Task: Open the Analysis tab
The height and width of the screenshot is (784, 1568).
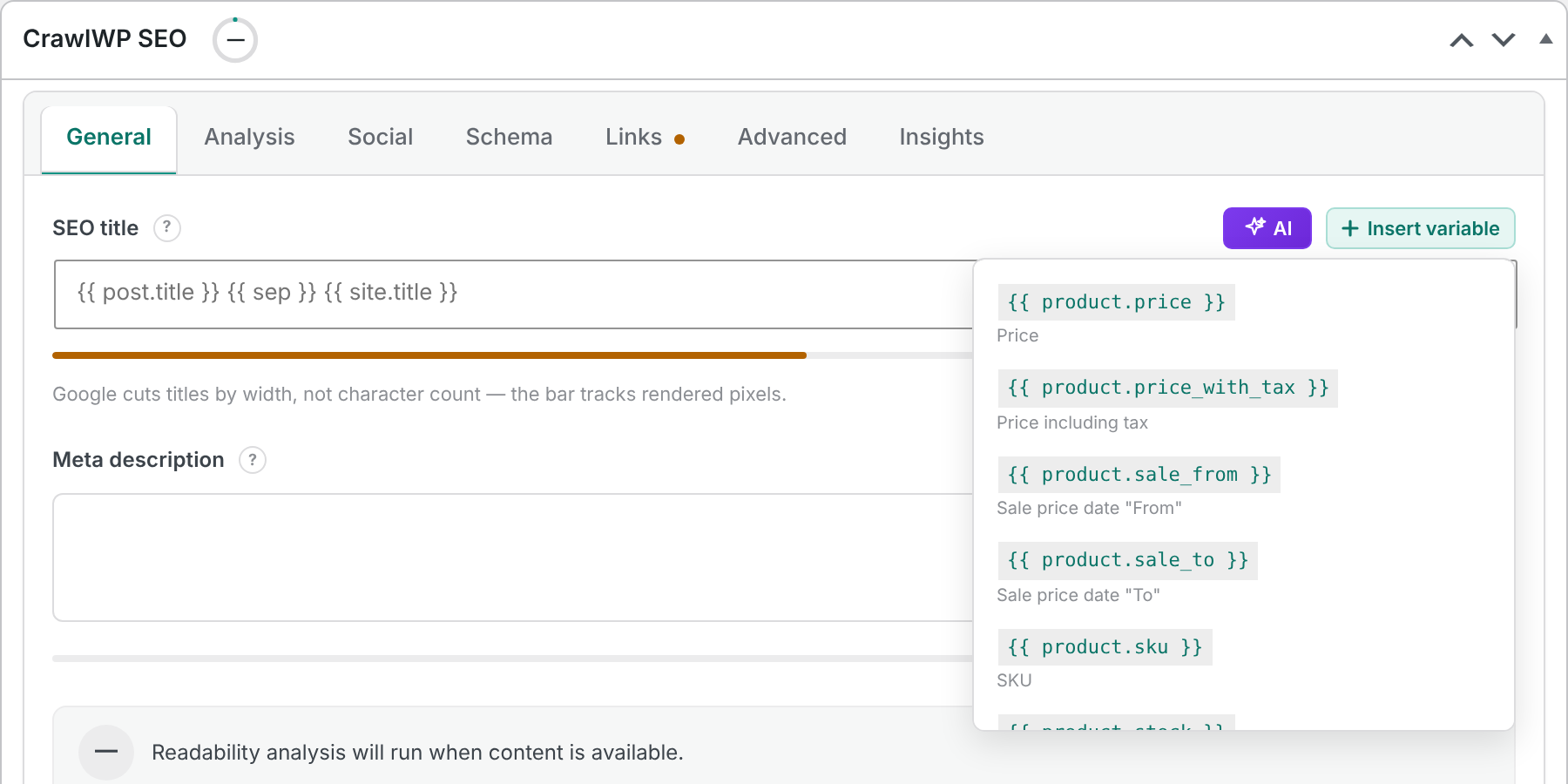Action: [249, 138]
